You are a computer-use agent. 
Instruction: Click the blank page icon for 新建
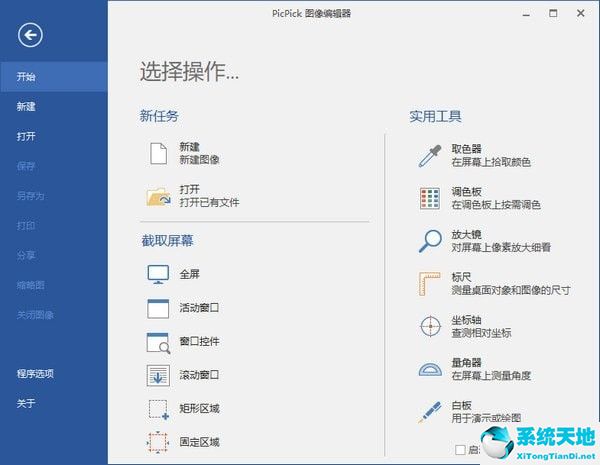(x=158, y=153)
